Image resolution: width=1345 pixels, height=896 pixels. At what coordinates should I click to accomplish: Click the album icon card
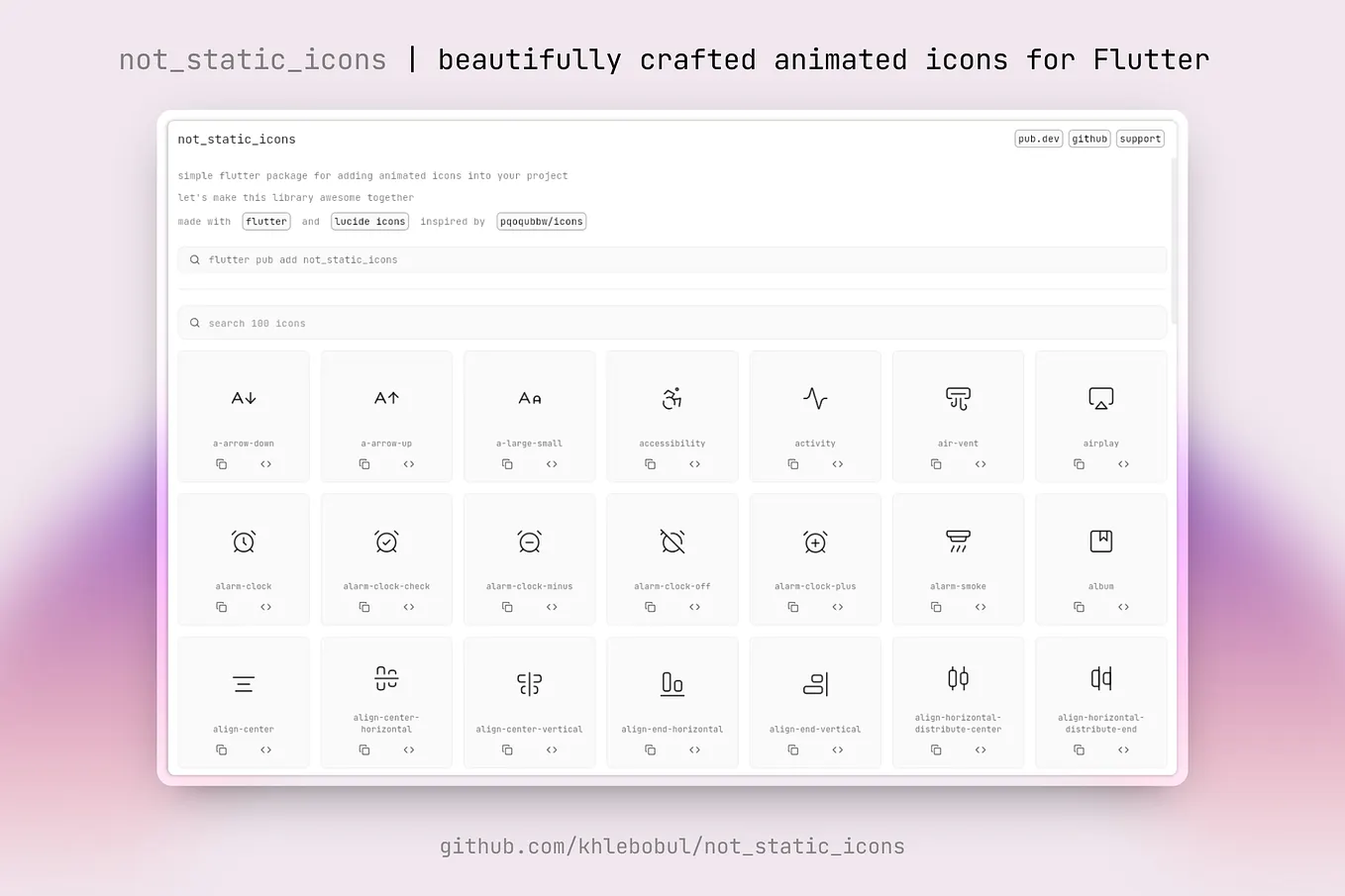point(1100,558)
